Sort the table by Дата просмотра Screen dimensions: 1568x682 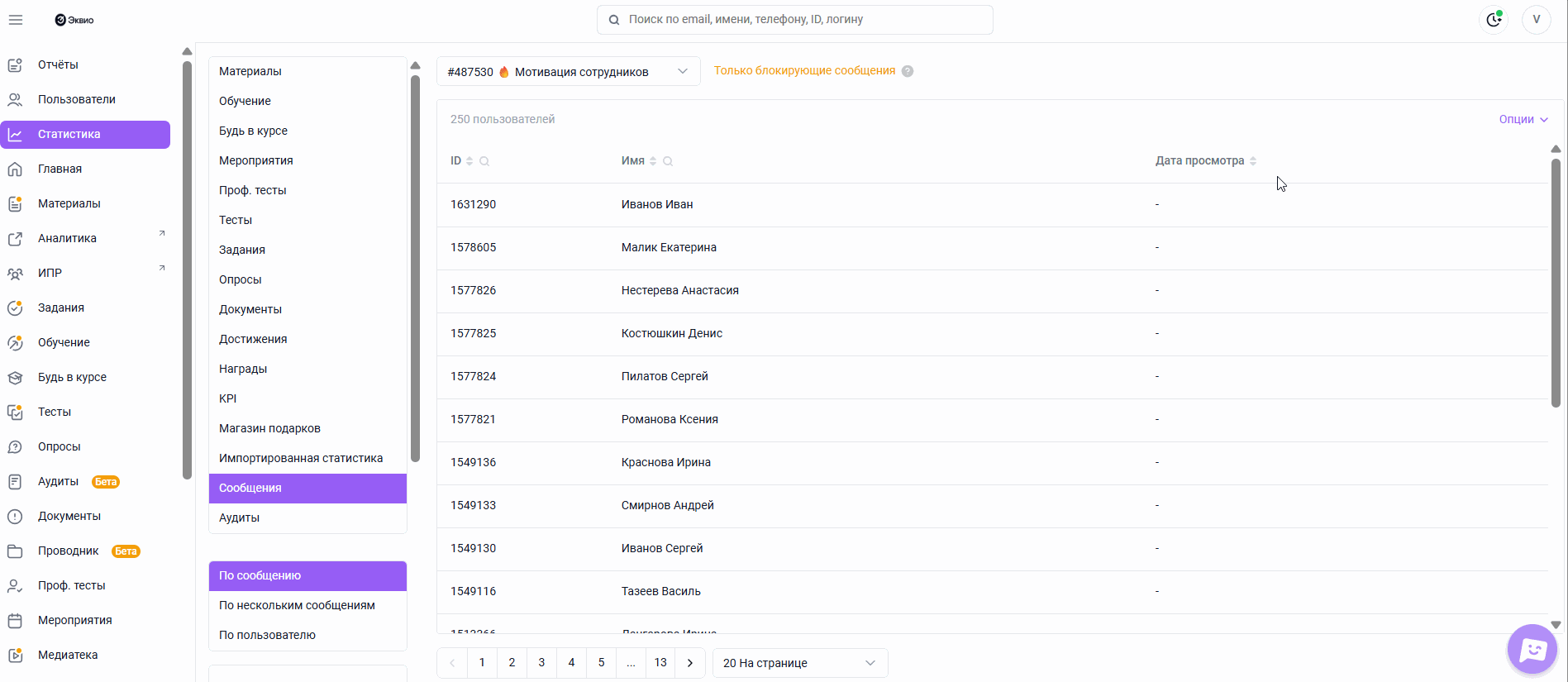1253,161
